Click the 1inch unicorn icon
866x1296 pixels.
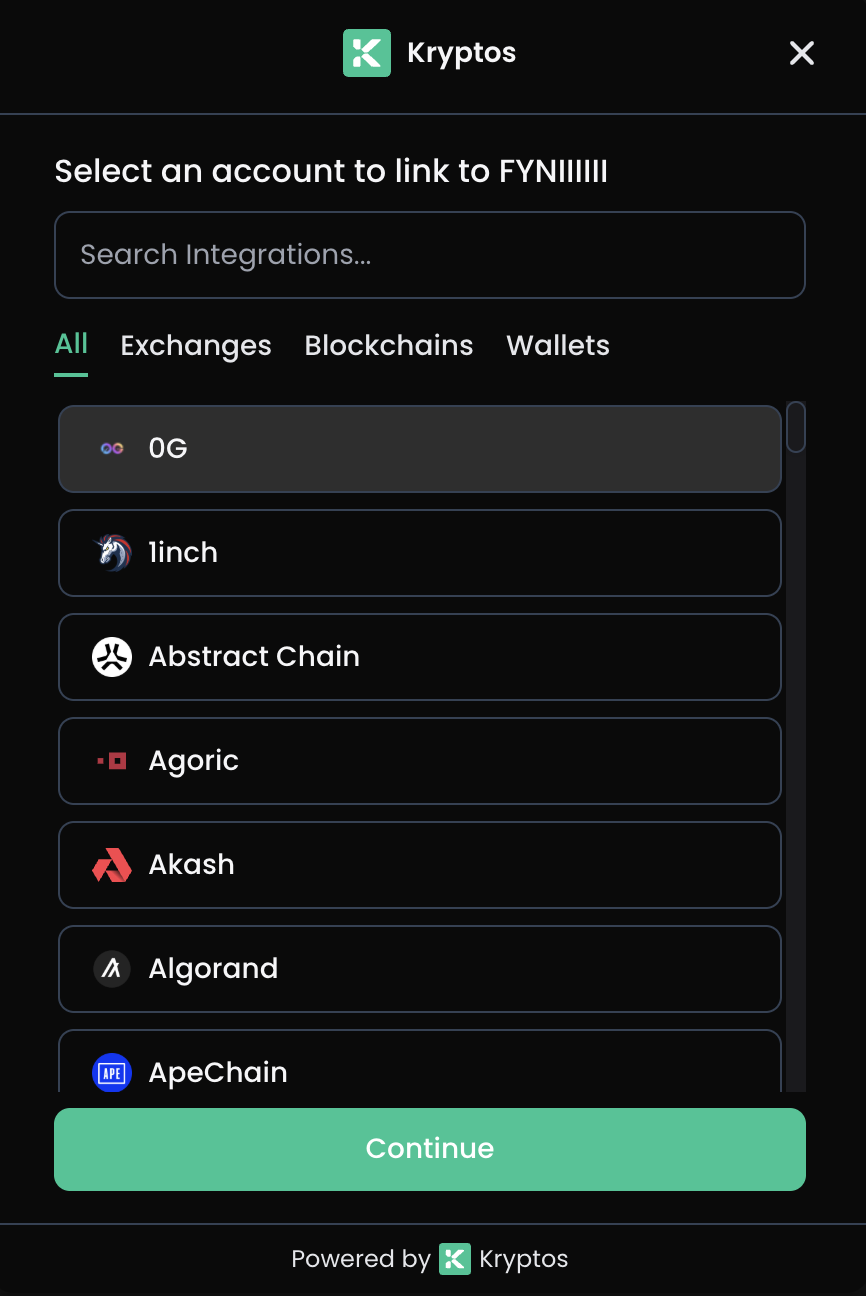pos(112,553)
